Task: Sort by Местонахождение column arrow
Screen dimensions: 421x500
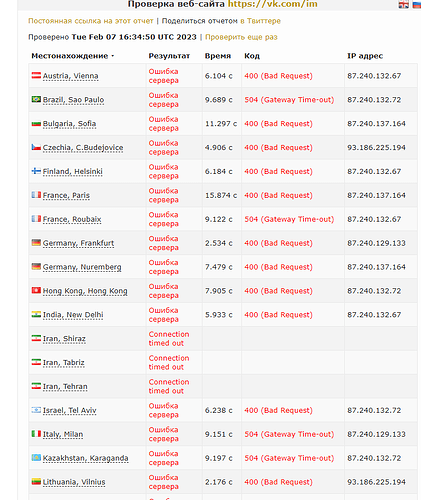Action: click(113, 56)
